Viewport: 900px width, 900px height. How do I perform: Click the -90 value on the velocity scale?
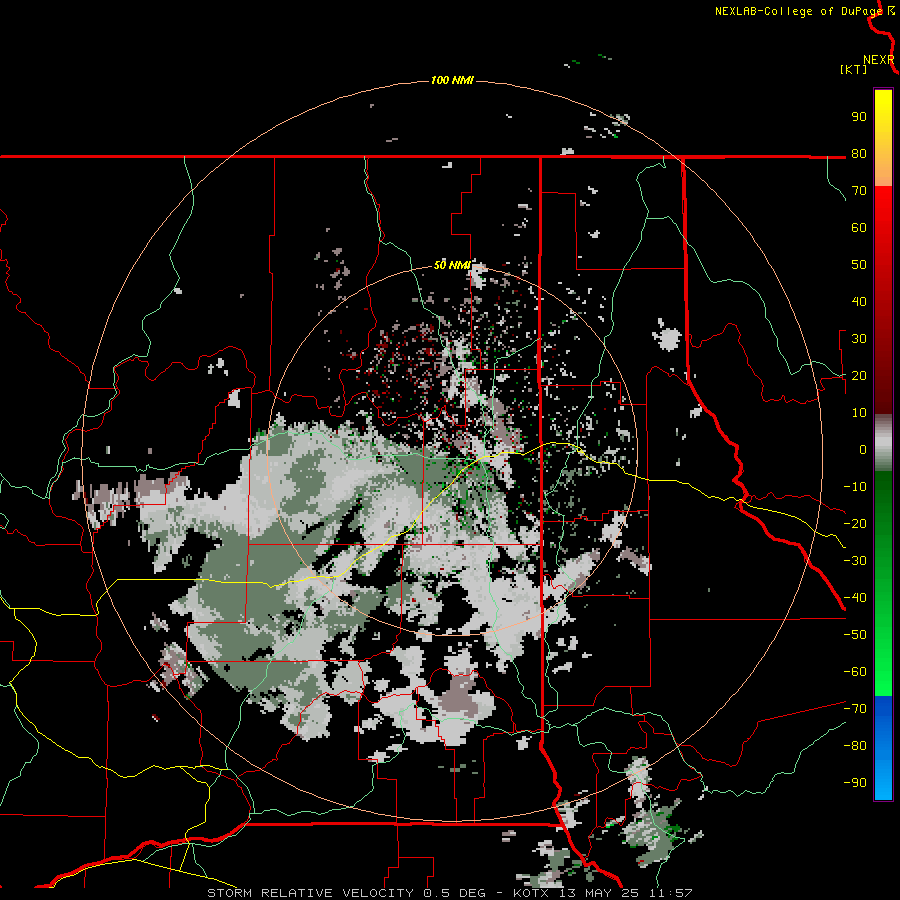855,783
